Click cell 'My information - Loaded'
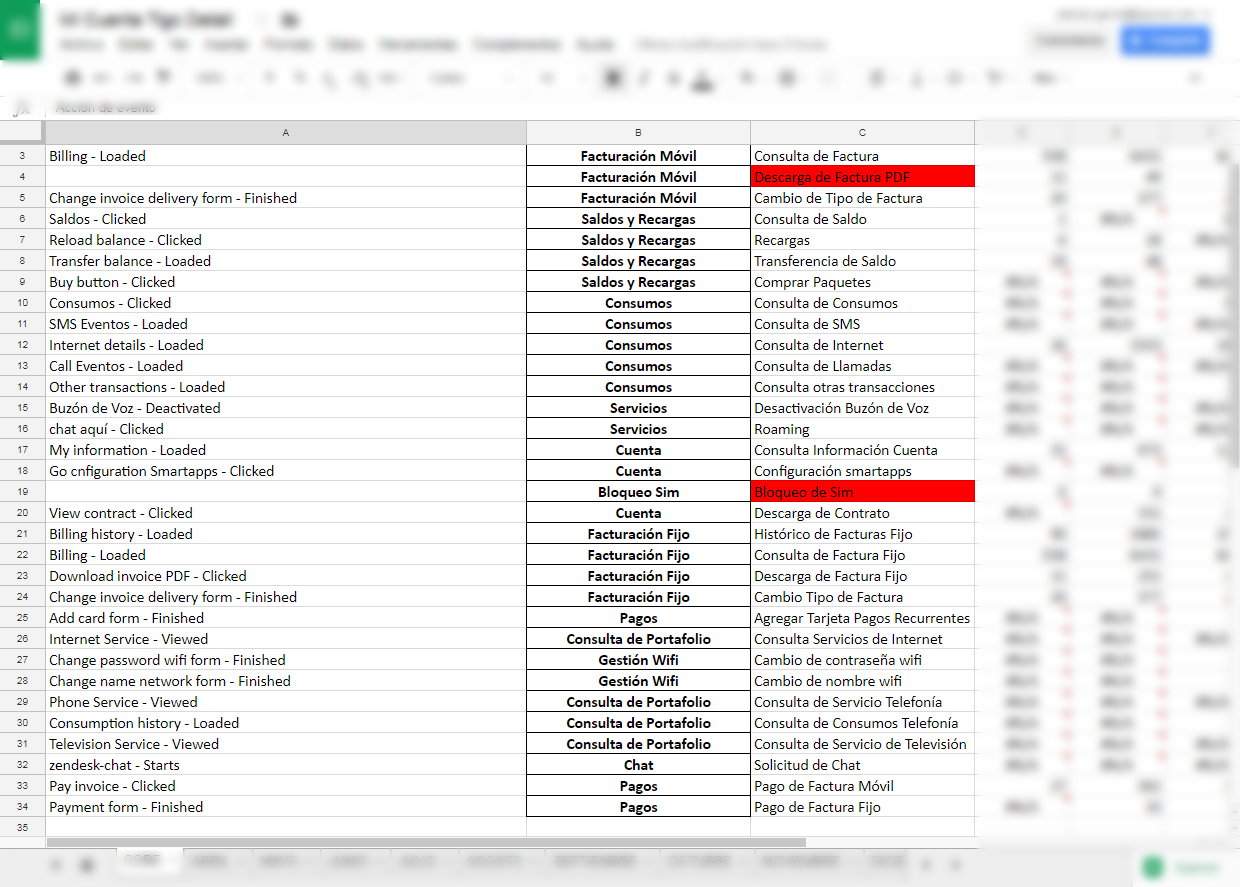This screenshot has width=1240, height=887. click(x=286, y=450)
